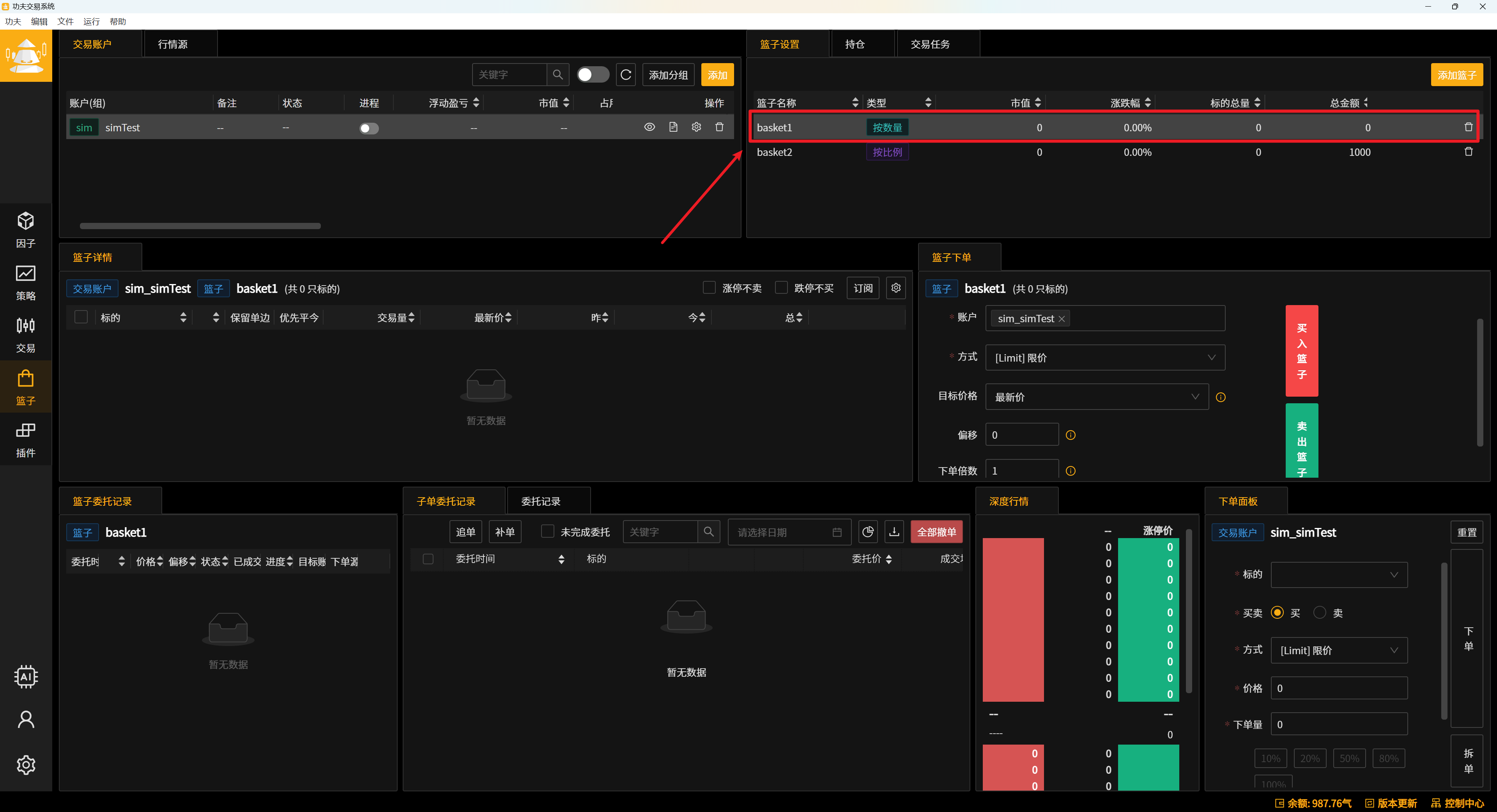Screen dimensions: 1497x812
Task: Open the 策略 sidebar section
Action: pyautogui.click(x=26, y=283)
